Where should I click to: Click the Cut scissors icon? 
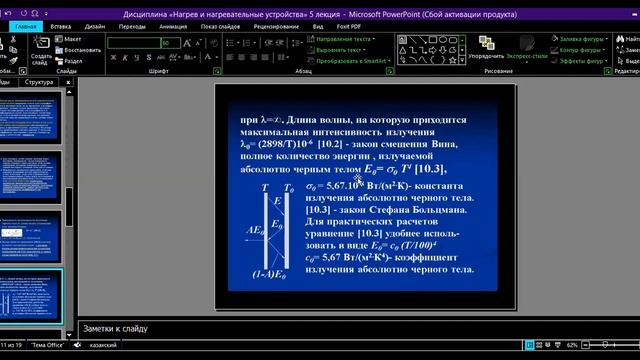coord(13,39)
